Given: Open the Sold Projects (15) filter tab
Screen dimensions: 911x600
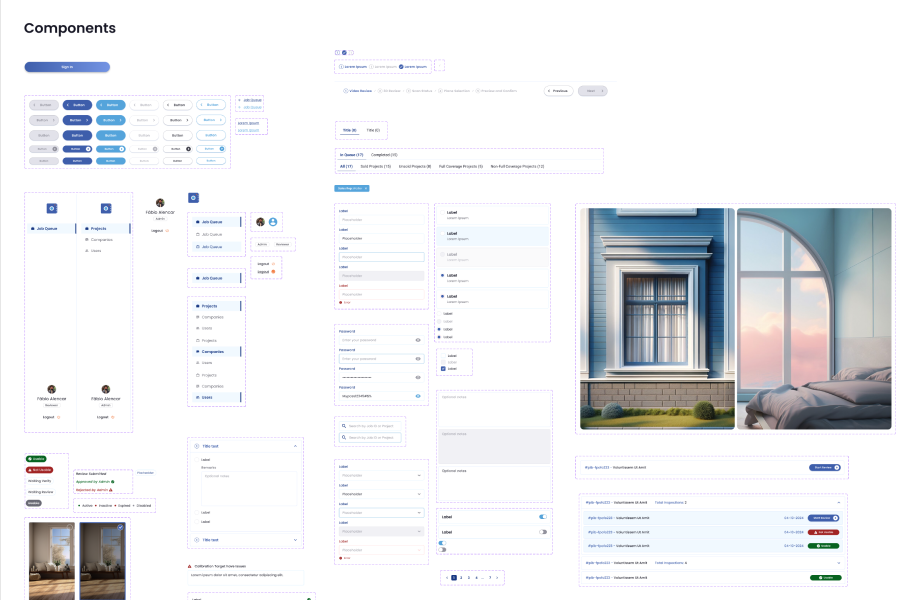Looking at the screenshot, I should point(375,166).
